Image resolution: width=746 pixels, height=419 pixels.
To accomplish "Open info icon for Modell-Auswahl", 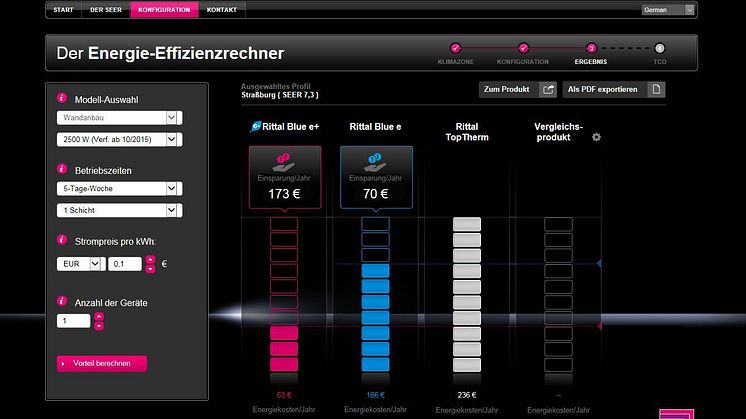I will tap(62, 98).
